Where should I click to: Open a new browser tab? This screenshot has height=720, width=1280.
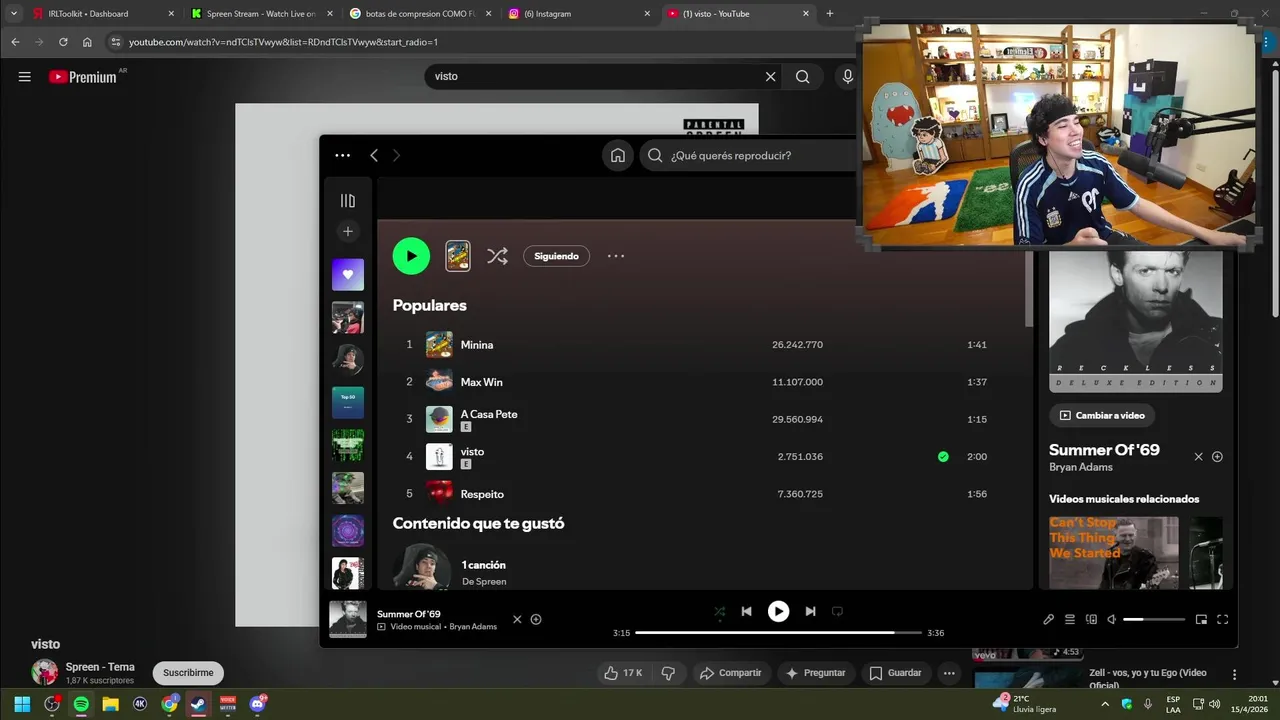(829, 14)
